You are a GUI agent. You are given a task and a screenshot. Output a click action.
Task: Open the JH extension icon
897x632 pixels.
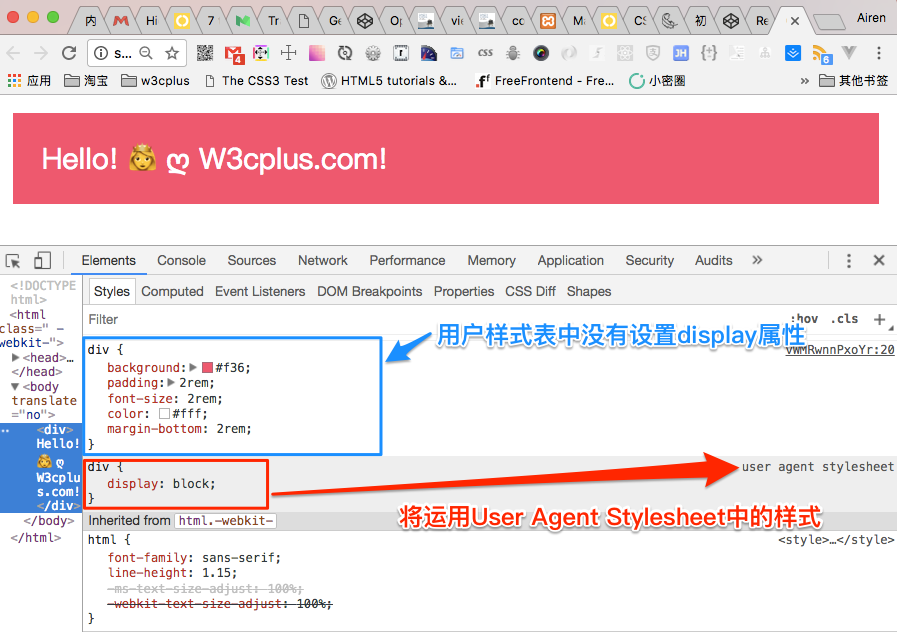click(x=681, y=53)
